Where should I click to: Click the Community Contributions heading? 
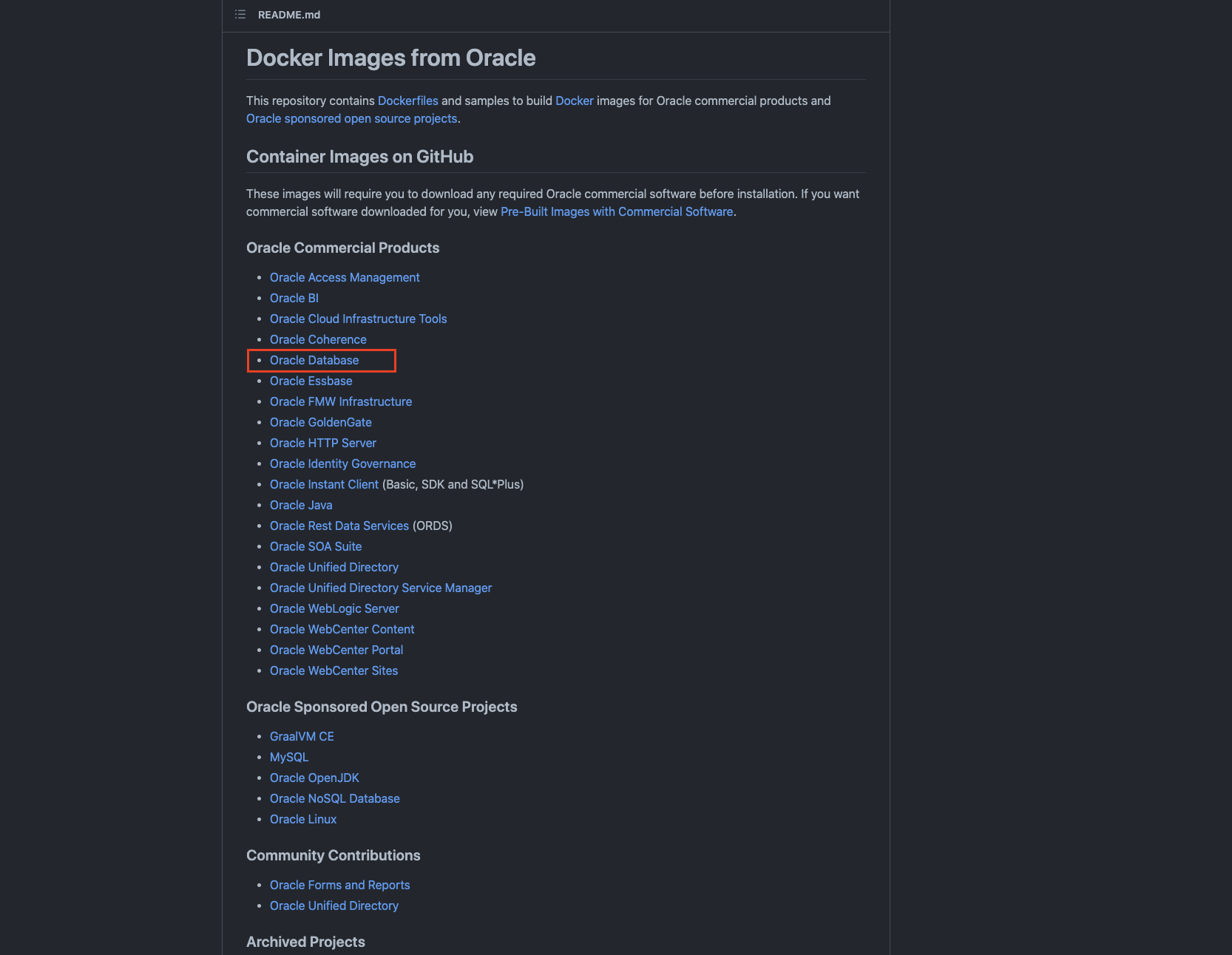[x=334, y=855]
